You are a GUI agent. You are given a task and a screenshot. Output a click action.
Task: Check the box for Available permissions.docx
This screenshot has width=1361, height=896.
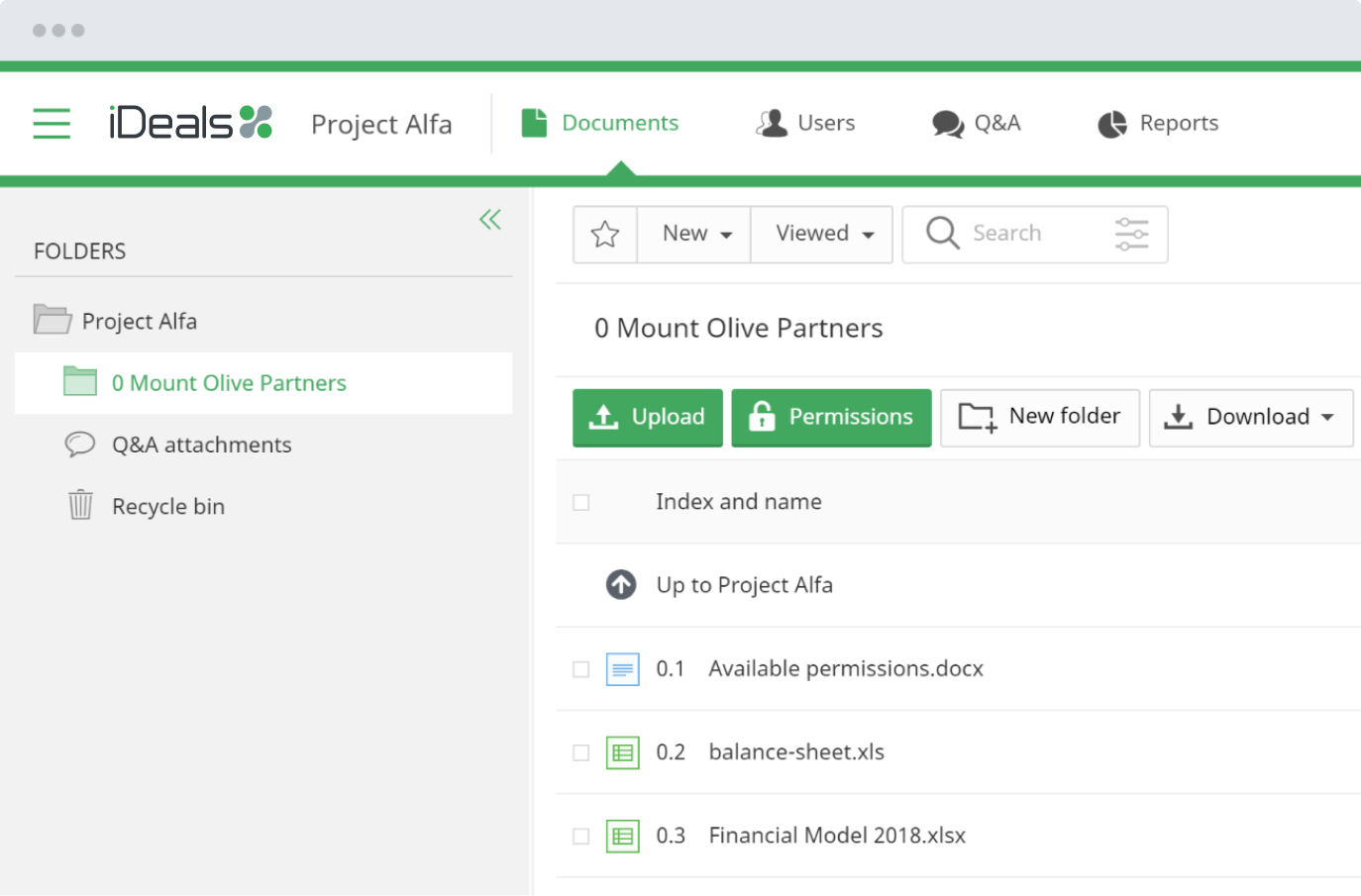click(581, 669)
